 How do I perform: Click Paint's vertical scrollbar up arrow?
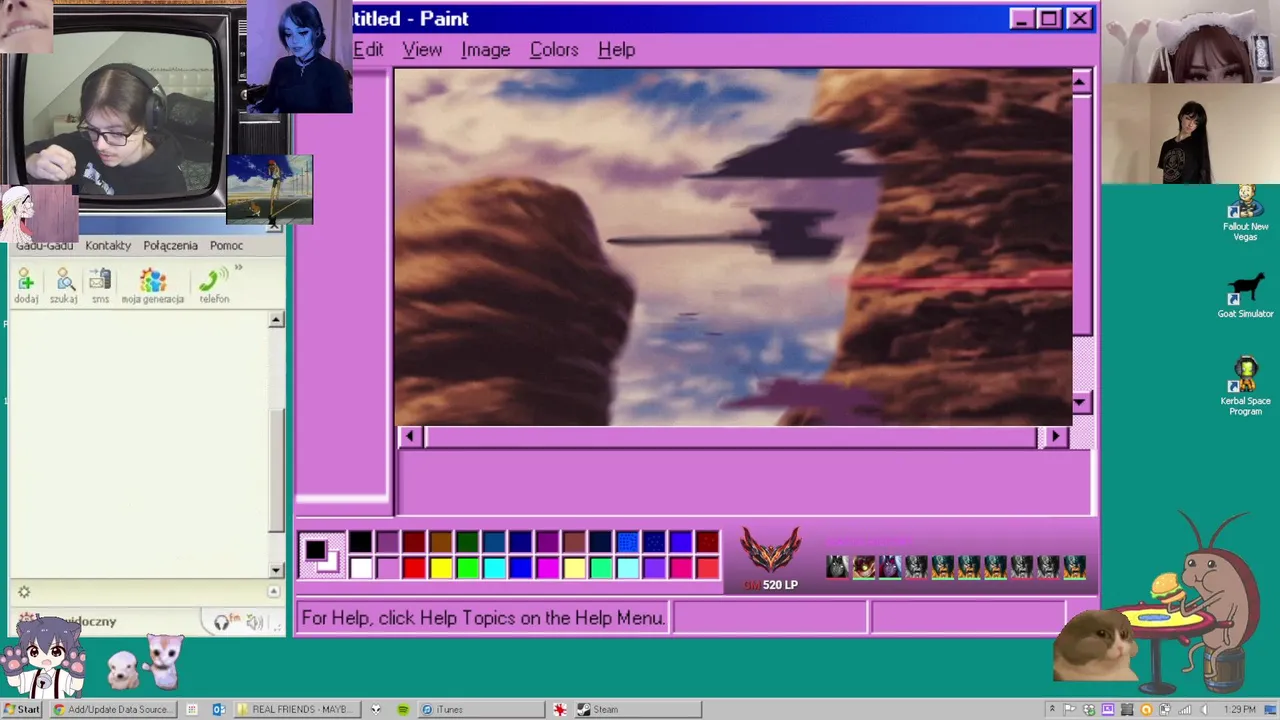[x=1081, y=81]
